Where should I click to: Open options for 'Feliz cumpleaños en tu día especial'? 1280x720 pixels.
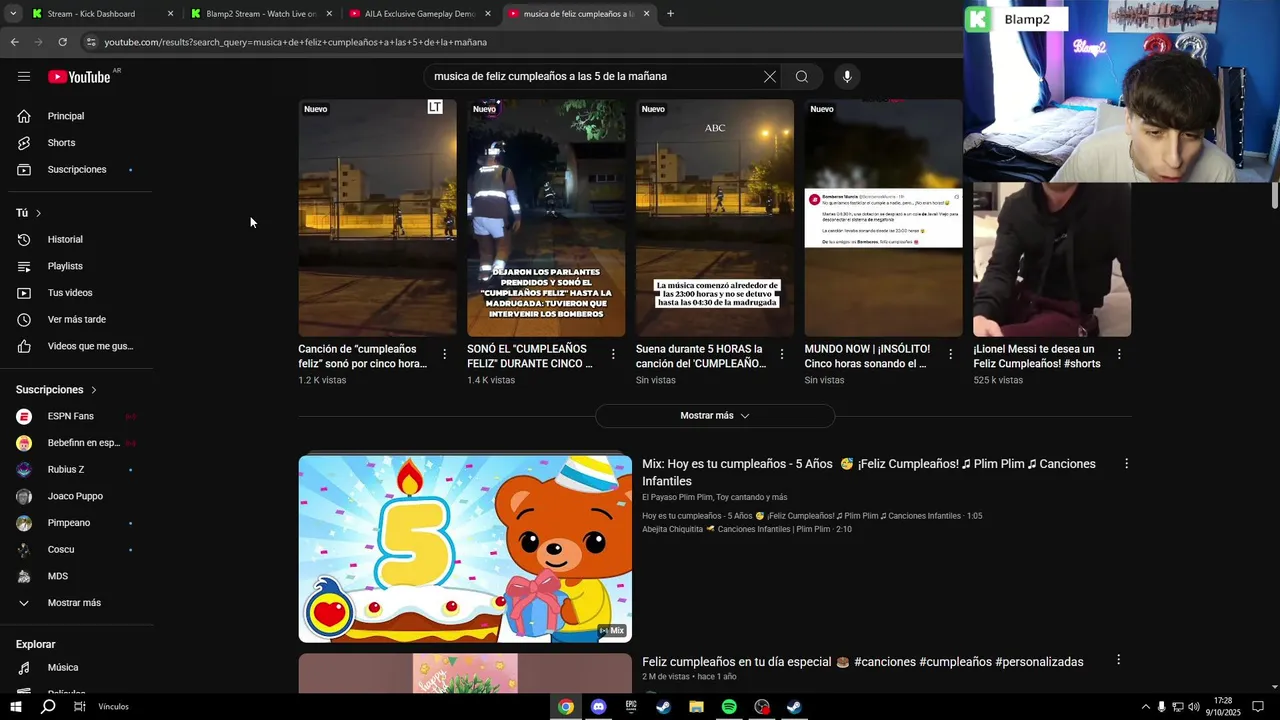click(x=1118, y=660)
